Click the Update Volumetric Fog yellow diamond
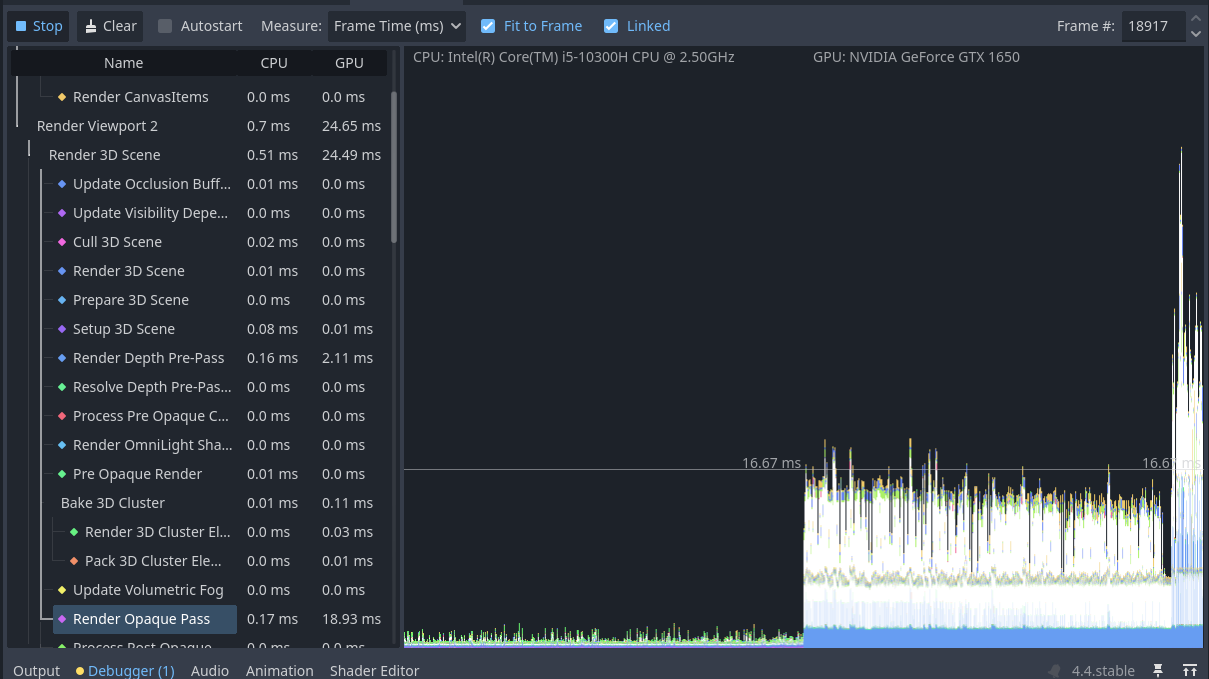Screen dimensions: 1209x679 [x=62, y=590]
